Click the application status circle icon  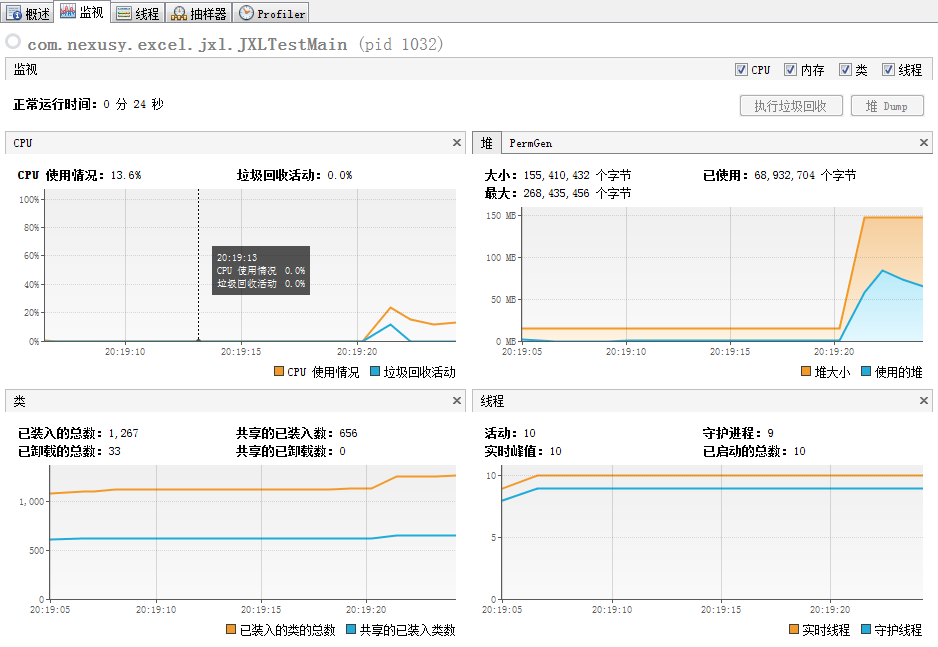(x=13, y=41)
